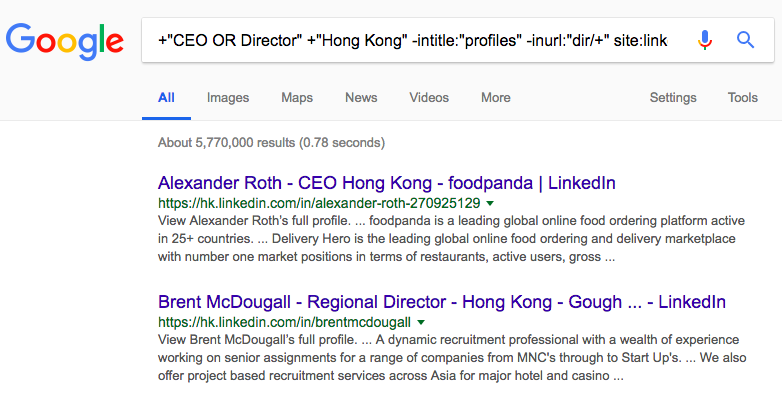Activate voice search microphone icon
This screenshot has width=782, height=400.
point(705,40)
